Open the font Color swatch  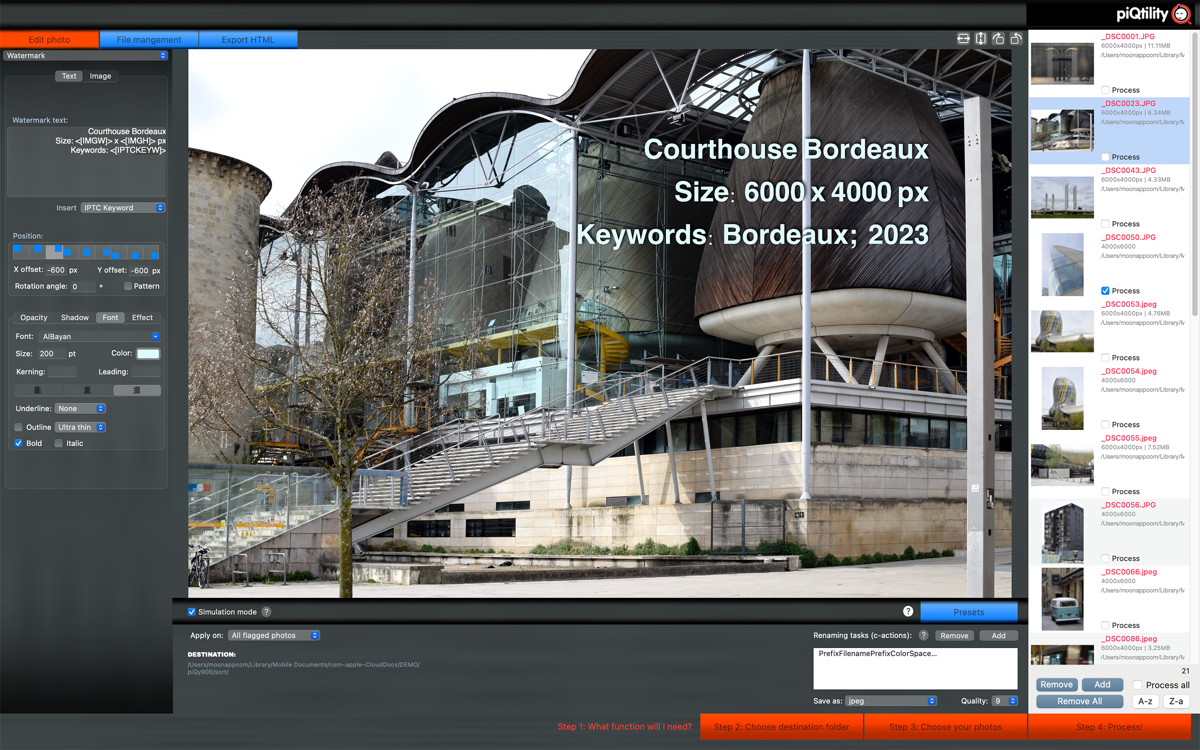[x=148, y=354]
